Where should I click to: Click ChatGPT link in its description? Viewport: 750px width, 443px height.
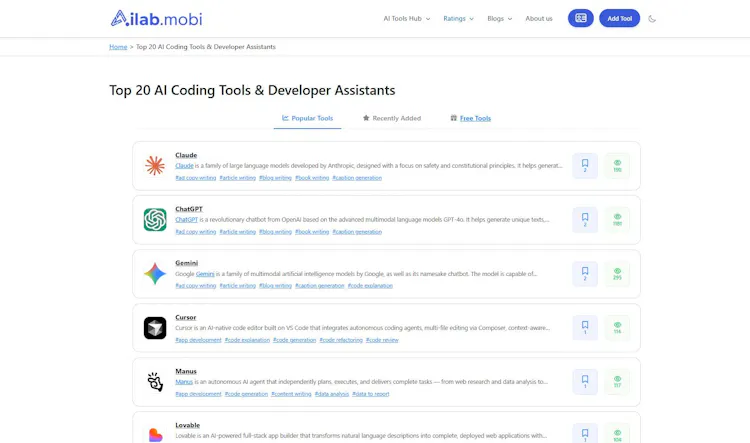tap(187, 220)
